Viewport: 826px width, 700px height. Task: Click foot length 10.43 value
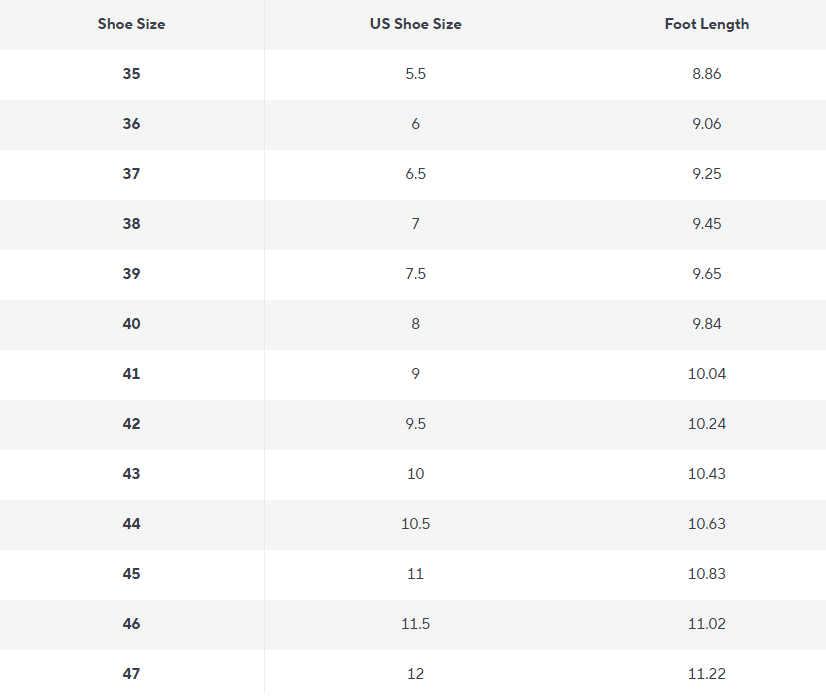point(707,474)
